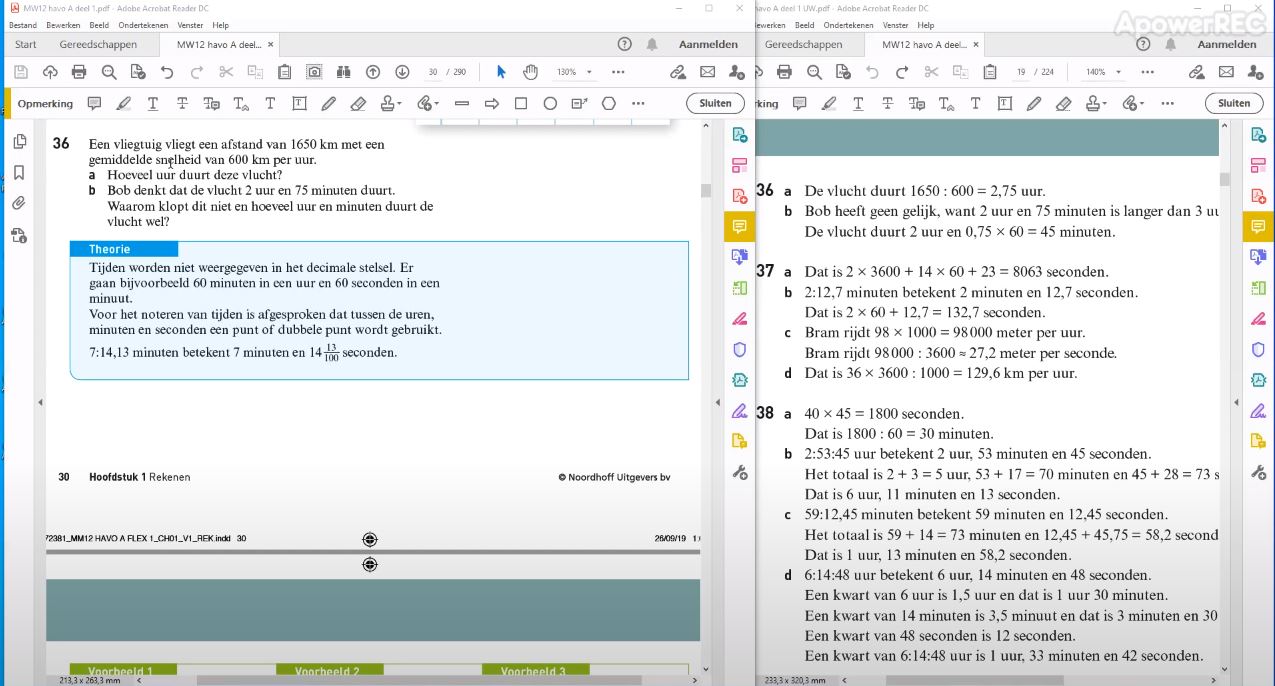
Task: Select eraser tool in right window
Action: [x=1063, y=103]
